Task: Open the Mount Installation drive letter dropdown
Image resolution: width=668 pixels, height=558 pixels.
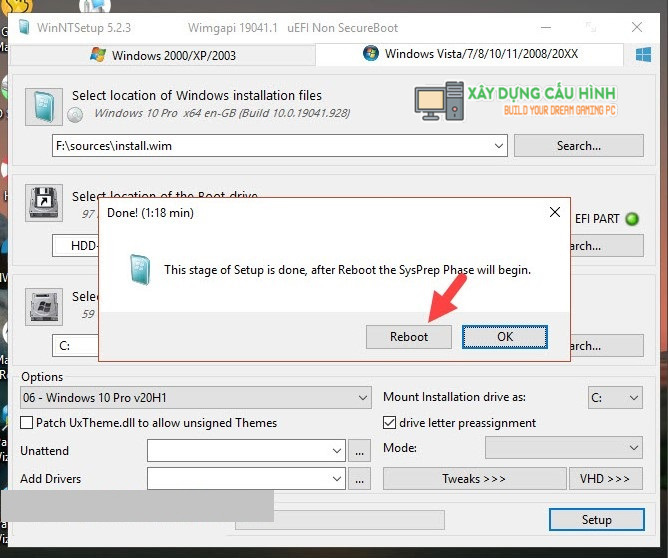Action: pyautogui.click(x=633, y=398)
